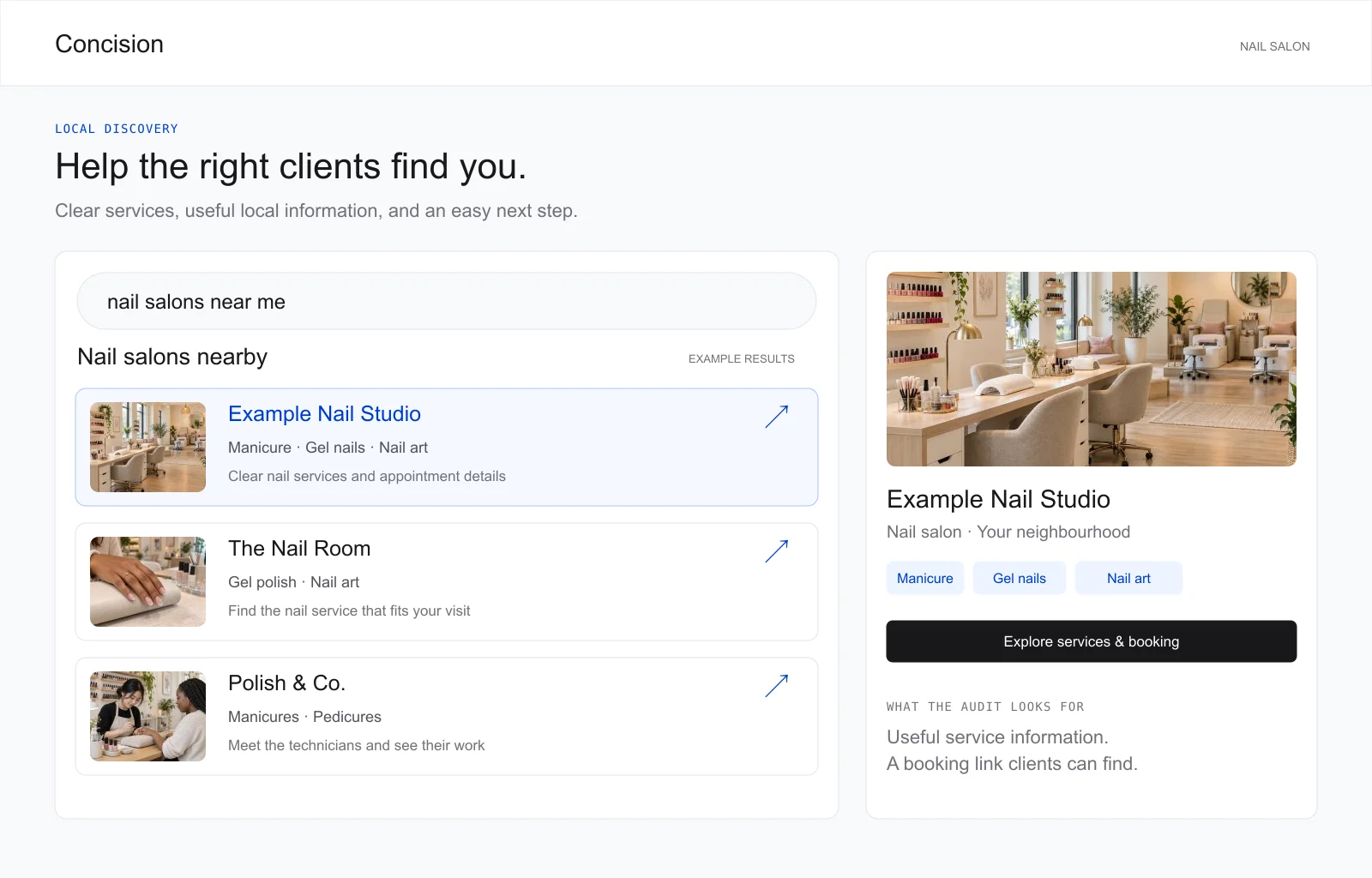Click the Concision logo text
Viewport: 1372px width, 878px height.
click(x=109, y=44)
